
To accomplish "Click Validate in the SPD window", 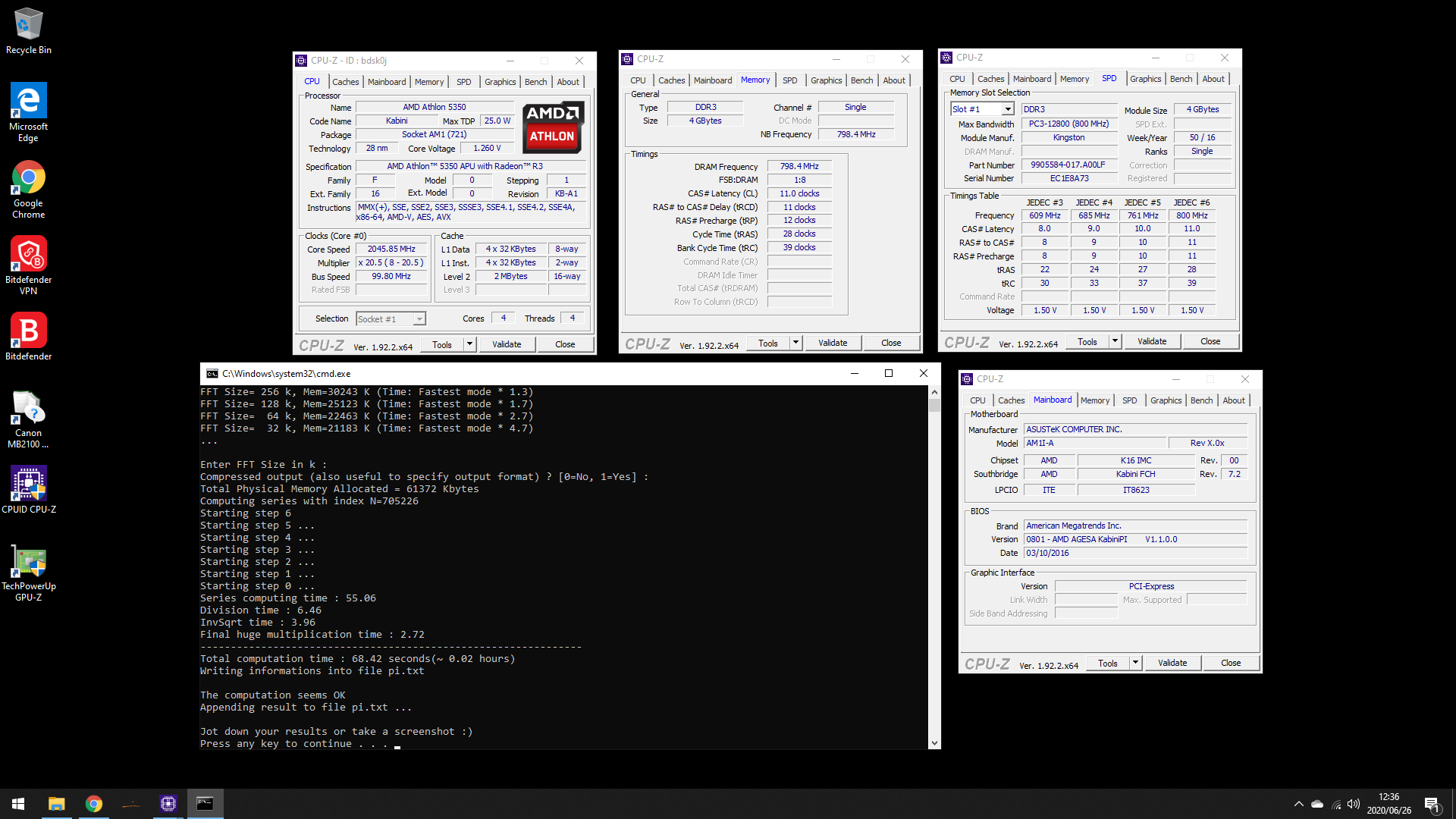I will [x=1152, y=341].
